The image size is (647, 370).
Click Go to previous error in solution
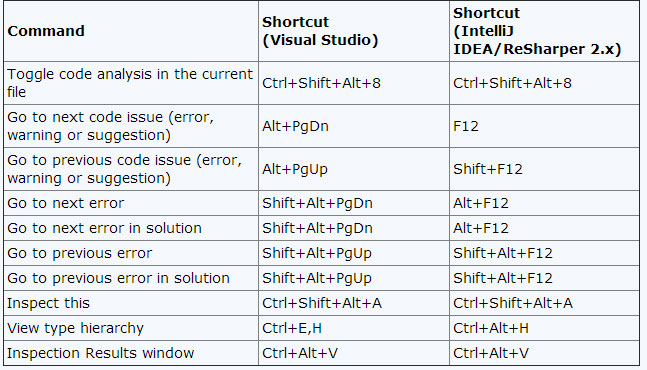click(131, 278)
